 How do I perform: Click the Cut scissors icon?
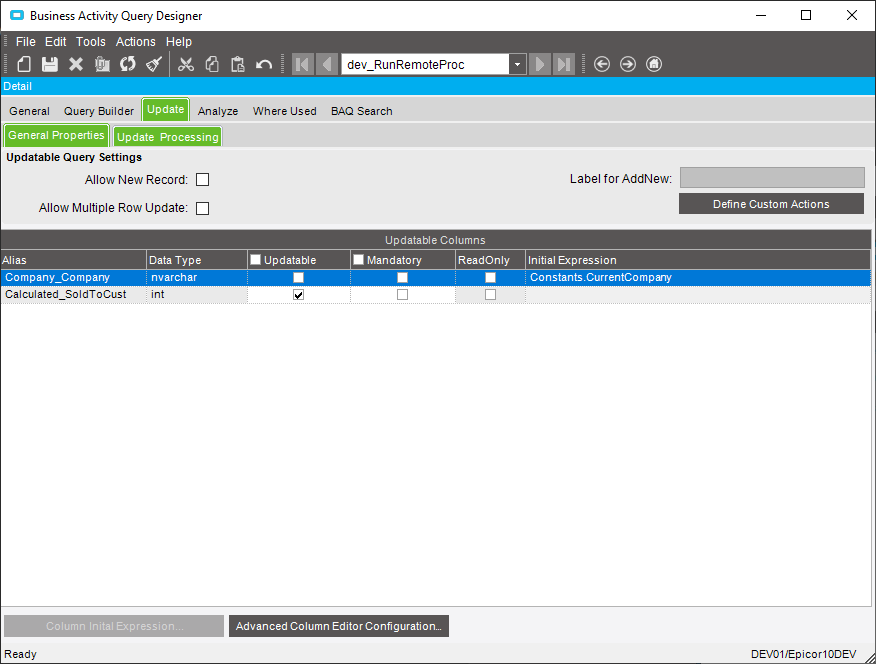pyautogui.click(x=185, y=64)
